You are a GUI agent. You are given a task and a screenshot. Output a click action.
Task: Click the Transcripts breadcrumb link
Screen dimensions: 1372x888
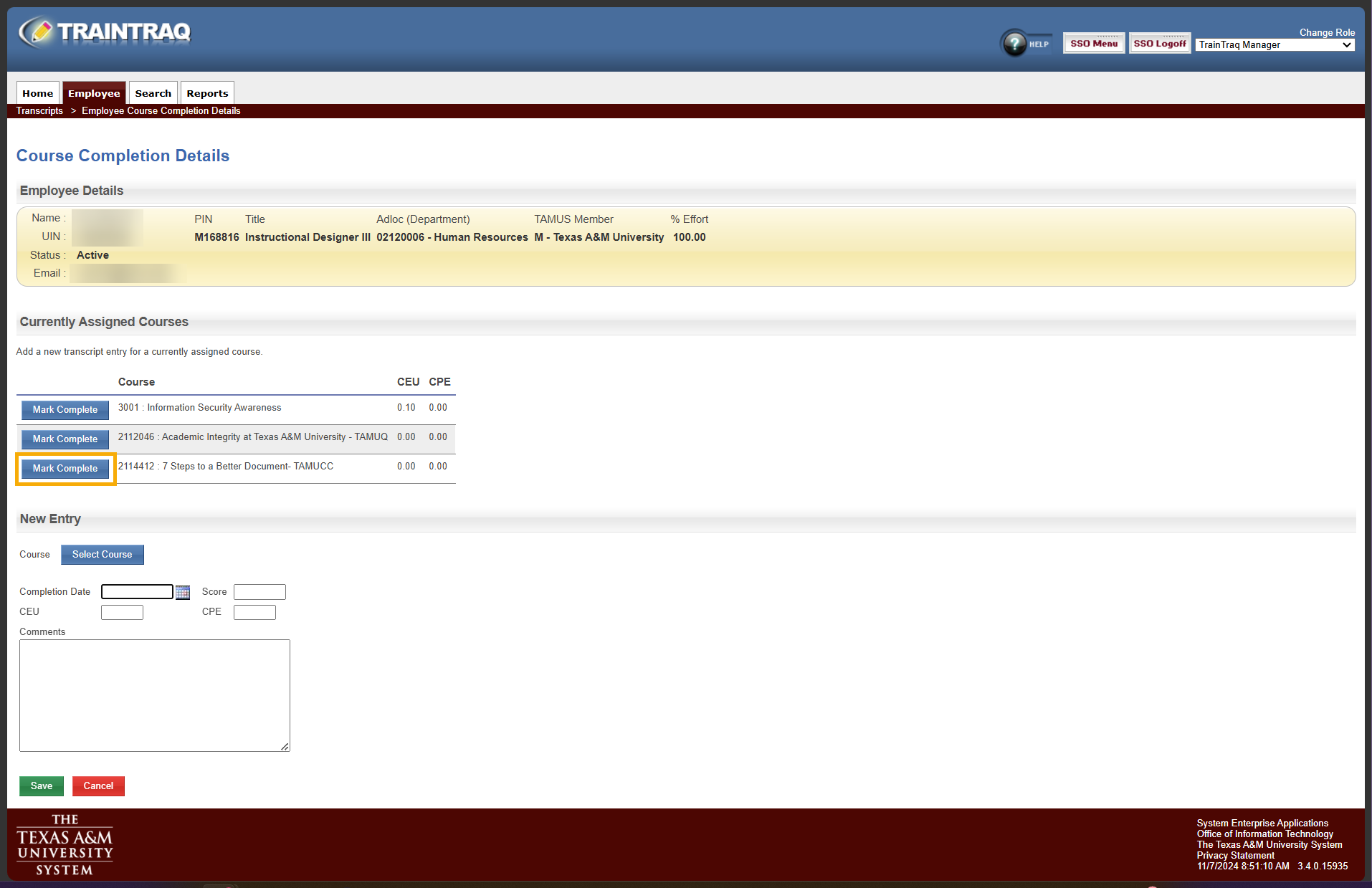39,110
